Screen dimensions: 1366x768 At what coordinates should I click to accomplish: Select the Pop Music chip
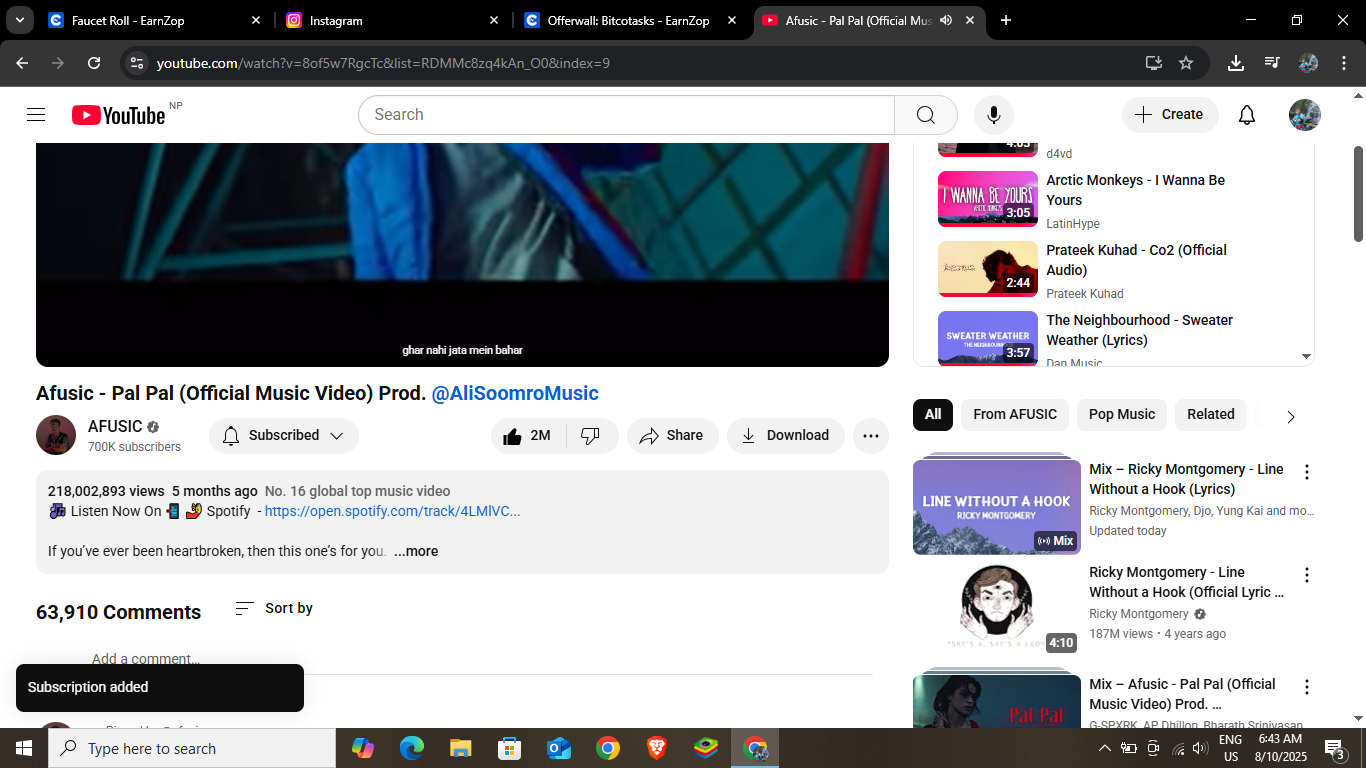pos(1122,414)
